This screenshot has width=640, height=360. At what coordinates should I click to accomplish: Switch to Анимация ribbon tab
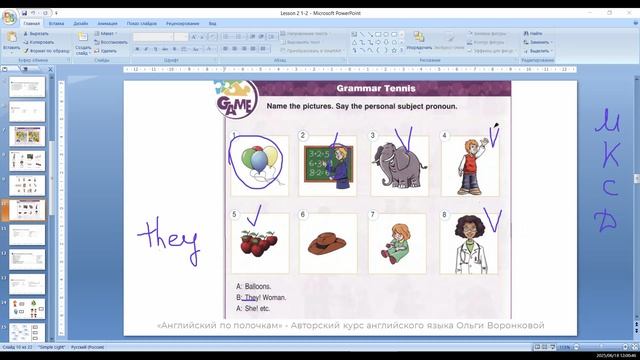[x=107, y=24]
